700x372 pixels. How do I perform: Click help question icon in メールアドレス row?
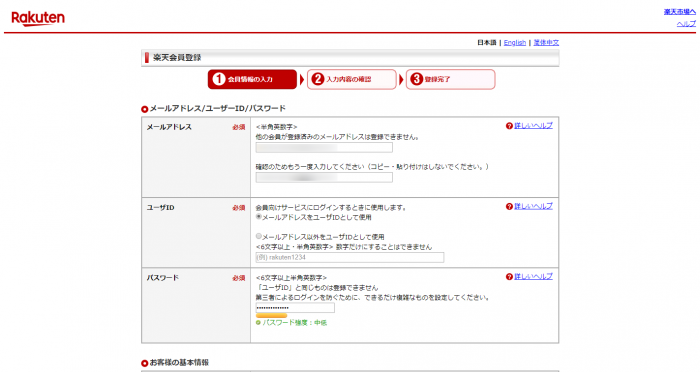point(509,126)
